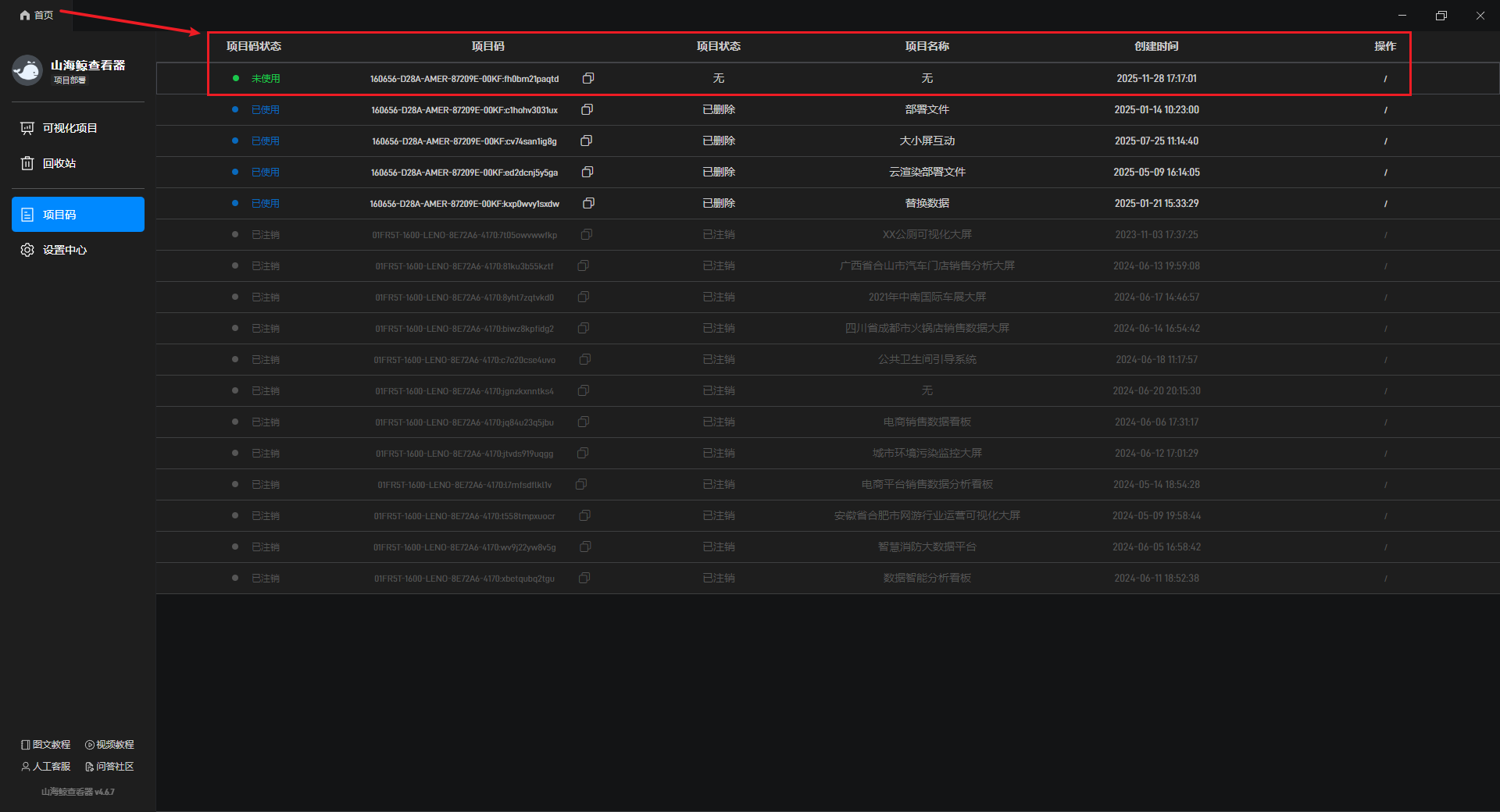Copy project code for 部署文件 row
1500x812 pixels.
tap(587, 109)
